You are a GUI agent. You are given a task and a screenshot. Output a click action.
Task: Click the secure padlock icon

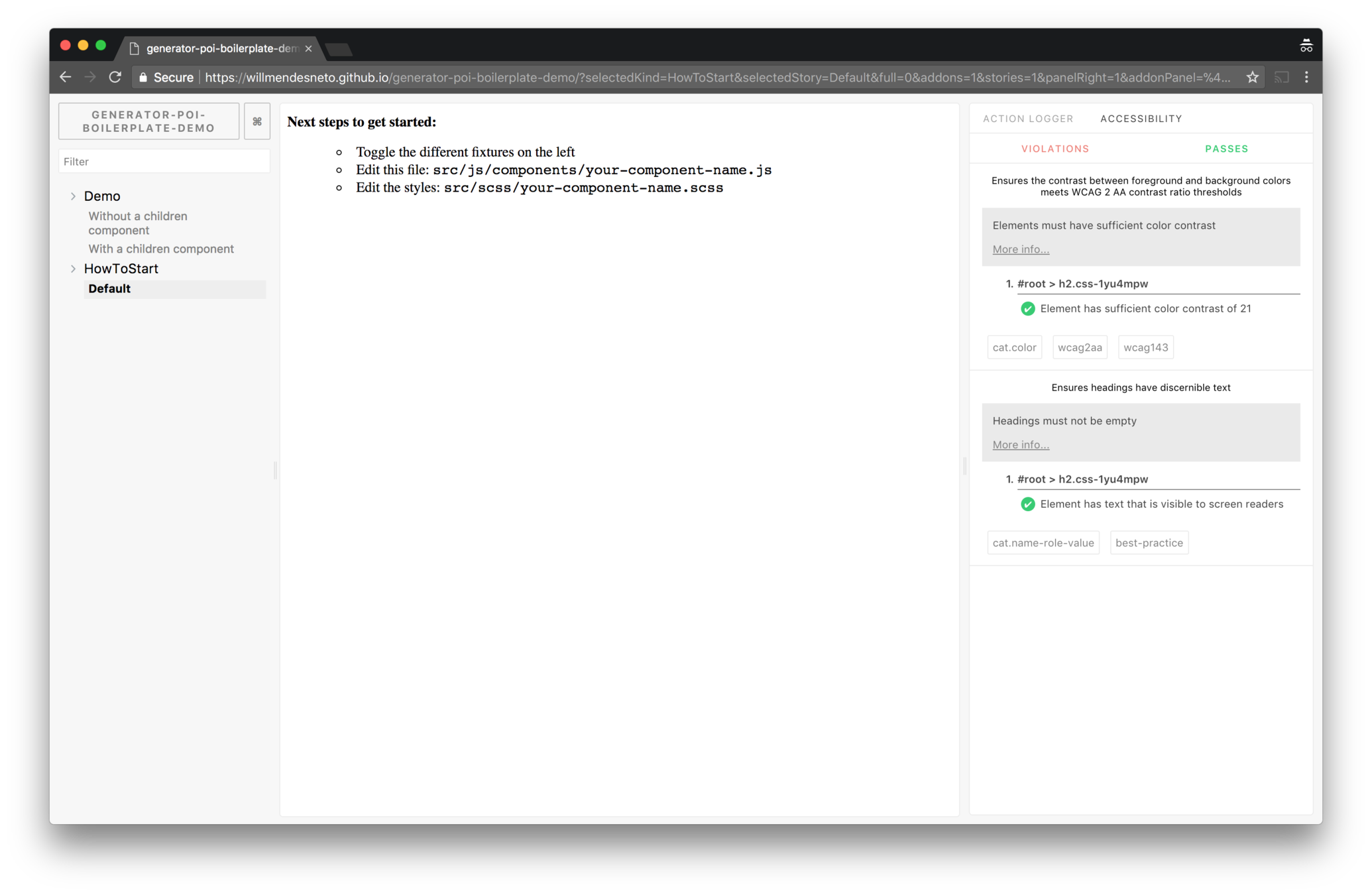pyautogui.click(x=143, y=77)
